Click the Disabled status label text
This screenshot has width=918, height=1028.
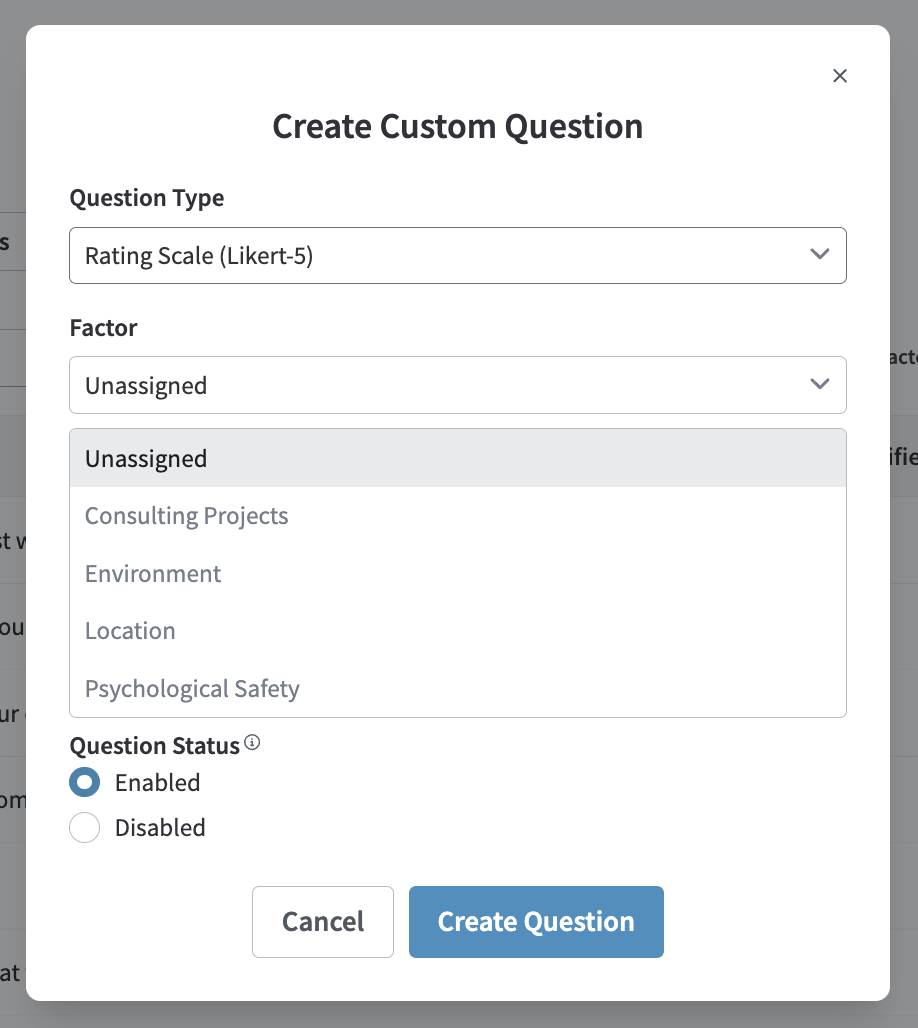(160, 828)
